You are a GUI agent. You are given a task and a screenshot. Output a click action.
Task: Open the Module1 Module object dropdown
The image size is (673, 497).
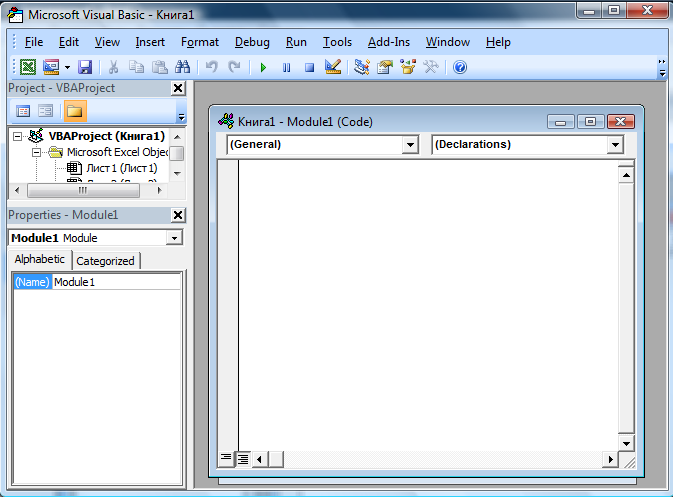click(174, 238)
